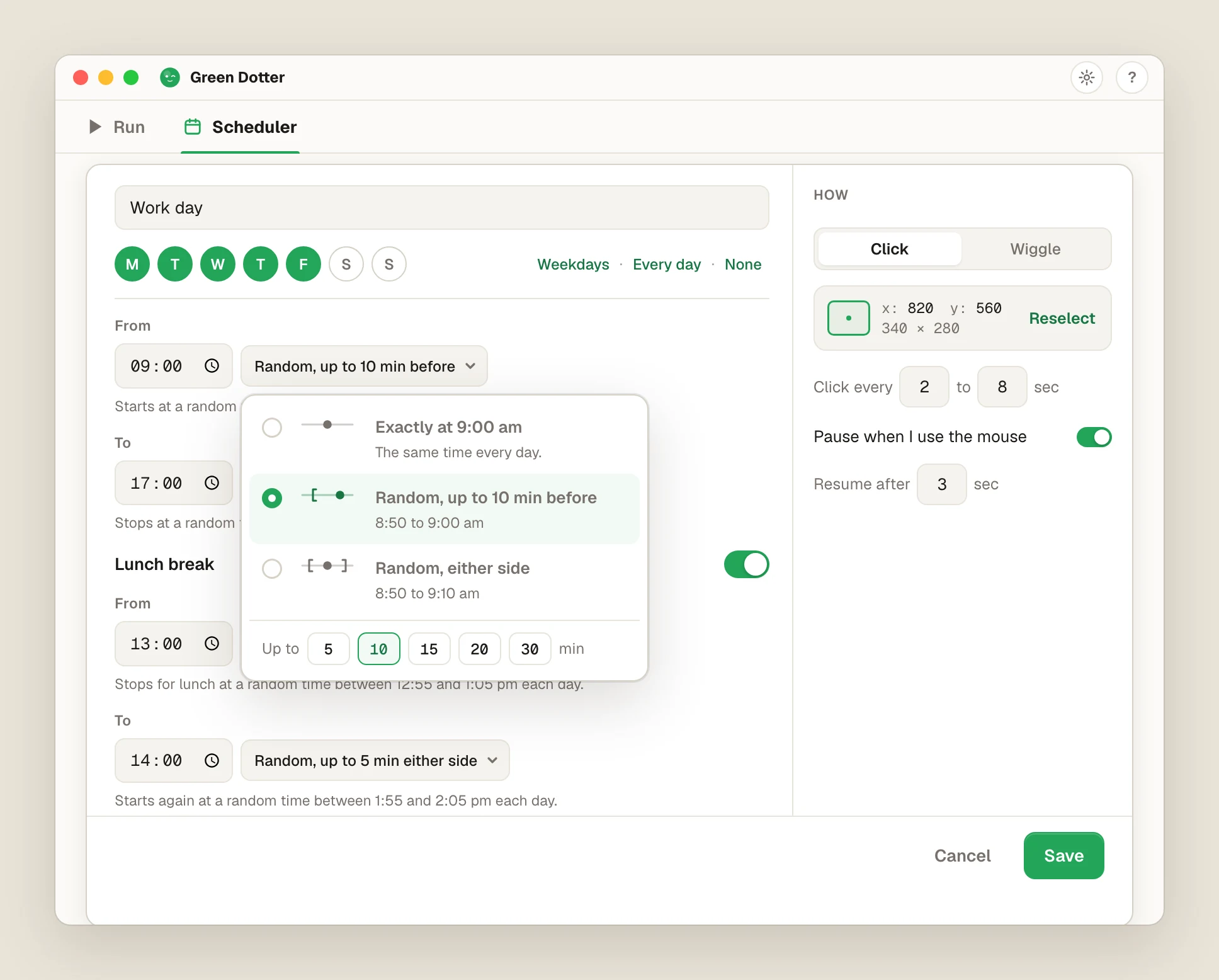The height and width of the screenshot is (980, 1219).
Task: Click the Green Dotter app logo icon
Action: [170, 77]
